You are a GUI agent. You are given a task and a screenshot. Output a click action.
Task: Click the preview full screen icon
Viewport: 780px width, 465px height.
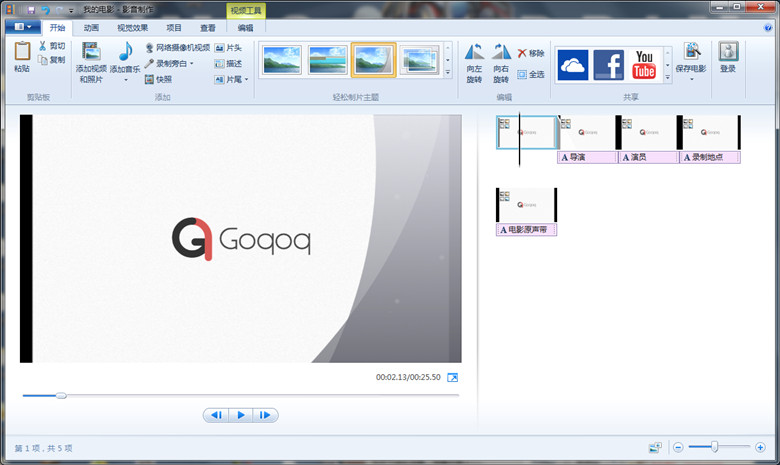pyautogui.click(x=453, y=377)
